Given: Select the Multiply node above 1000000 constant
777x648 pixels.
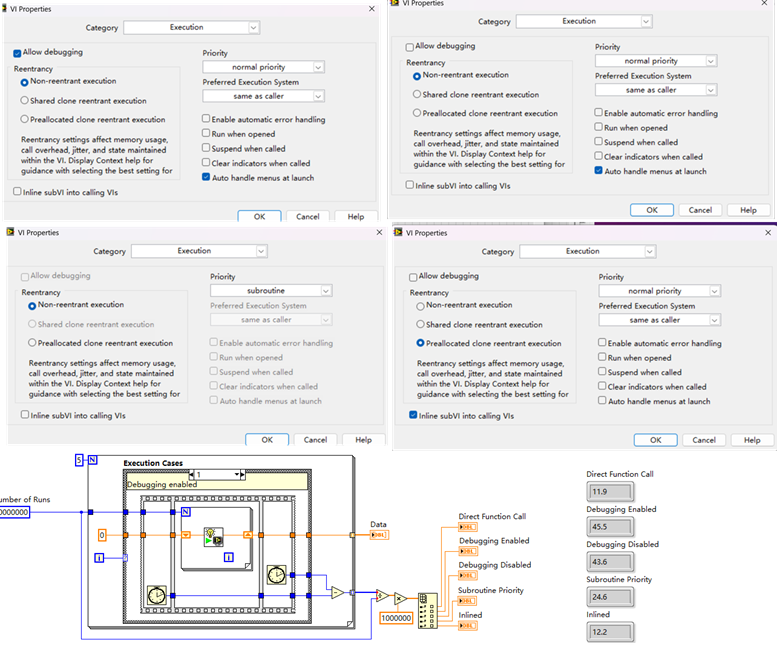Looking at the screenshot, I should click(399, 598).
